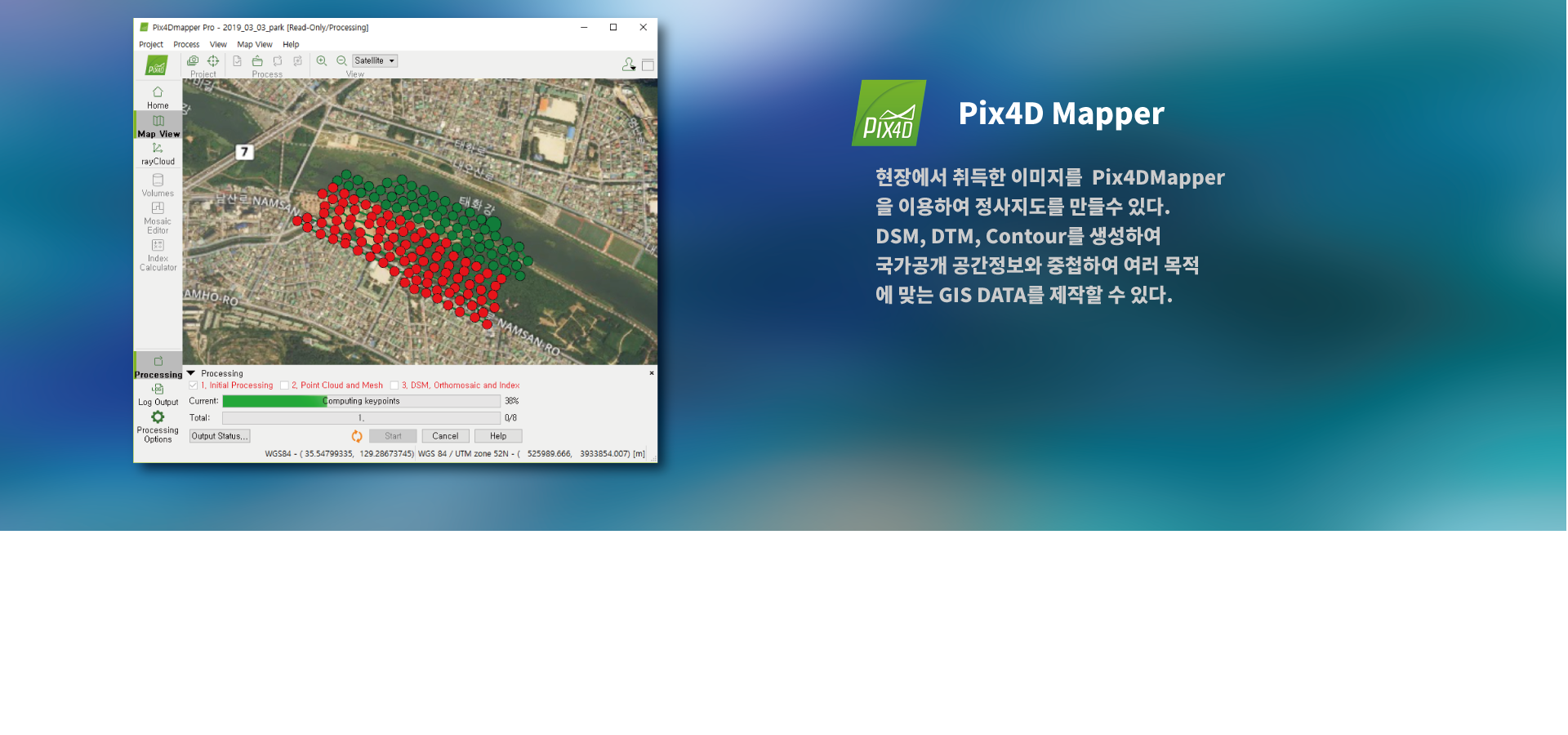Screen dimensions: 1568x735
Task: Click the UTM zone 52N coordinates readout
Action: pyautogui.click(x=532, y=454)
